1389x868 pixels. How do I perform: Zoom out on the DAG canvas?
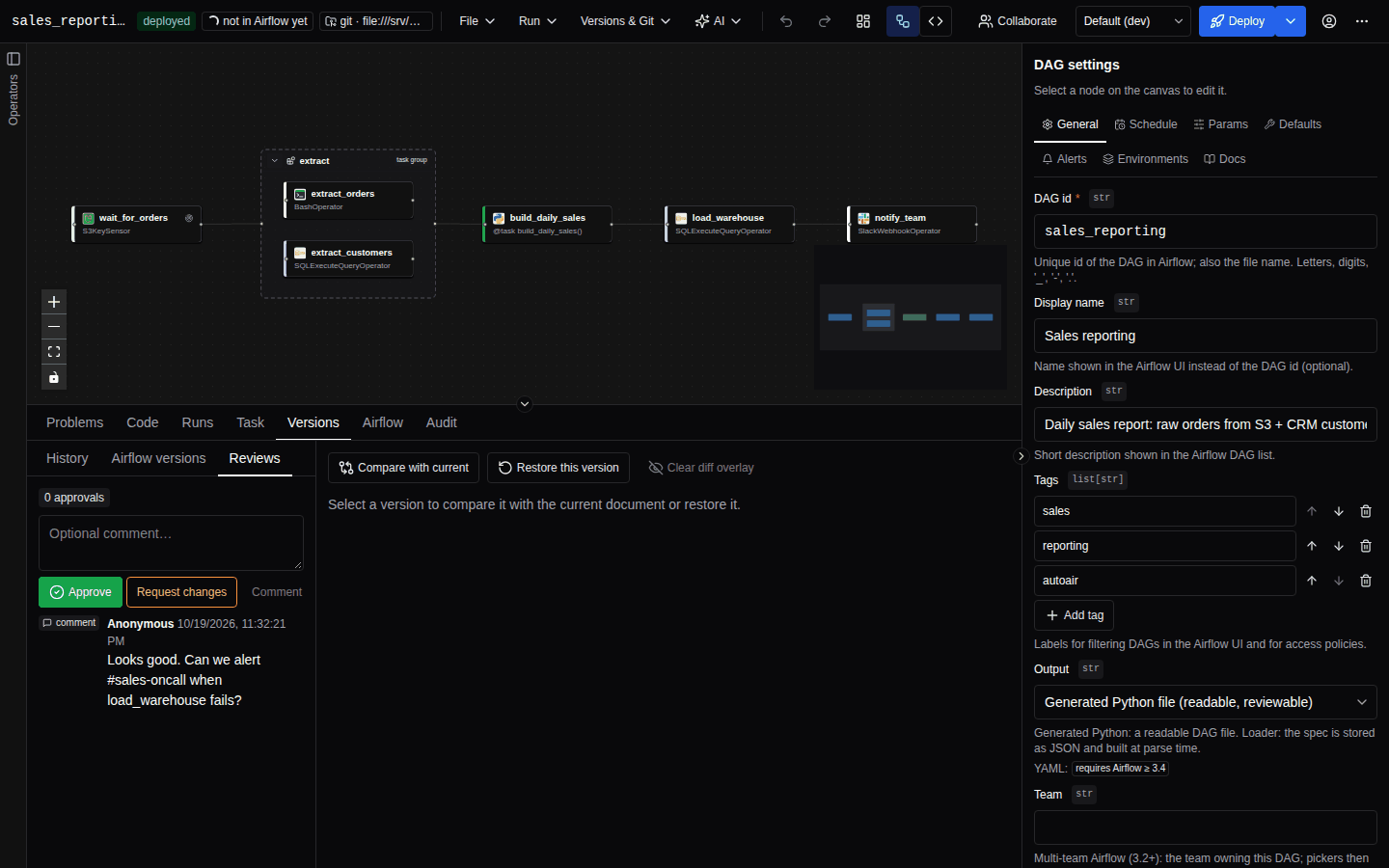tap(54, 327)
